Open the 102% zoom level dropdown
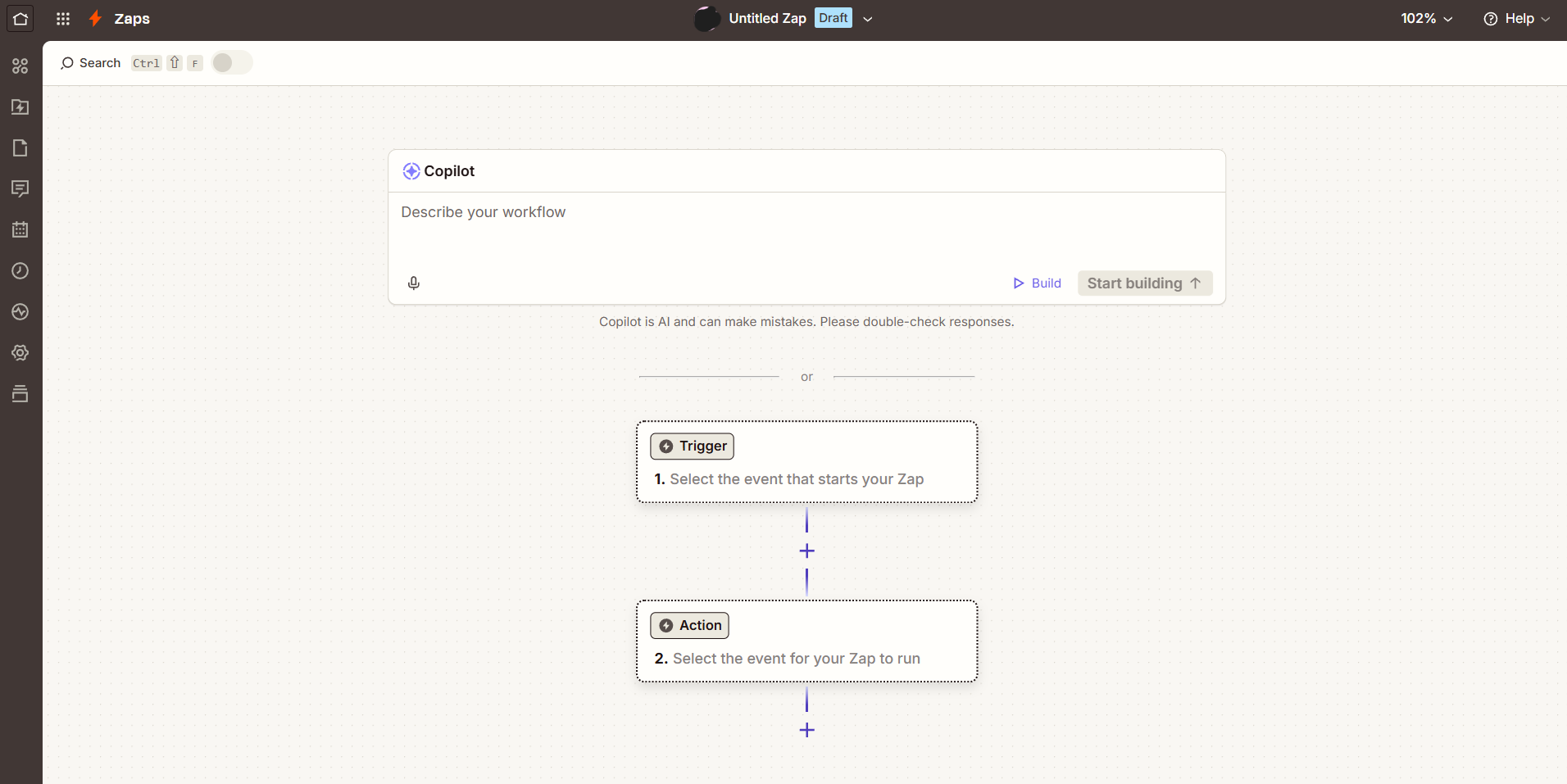 pyautogui.click(x=1426, y=18)
